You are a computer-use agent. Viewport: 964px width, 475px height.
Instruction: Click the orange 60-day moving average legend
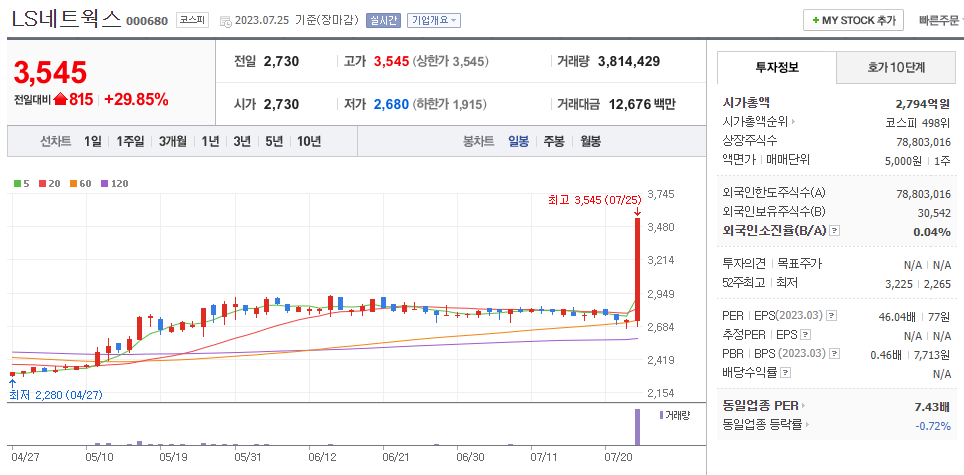[80, 183]
